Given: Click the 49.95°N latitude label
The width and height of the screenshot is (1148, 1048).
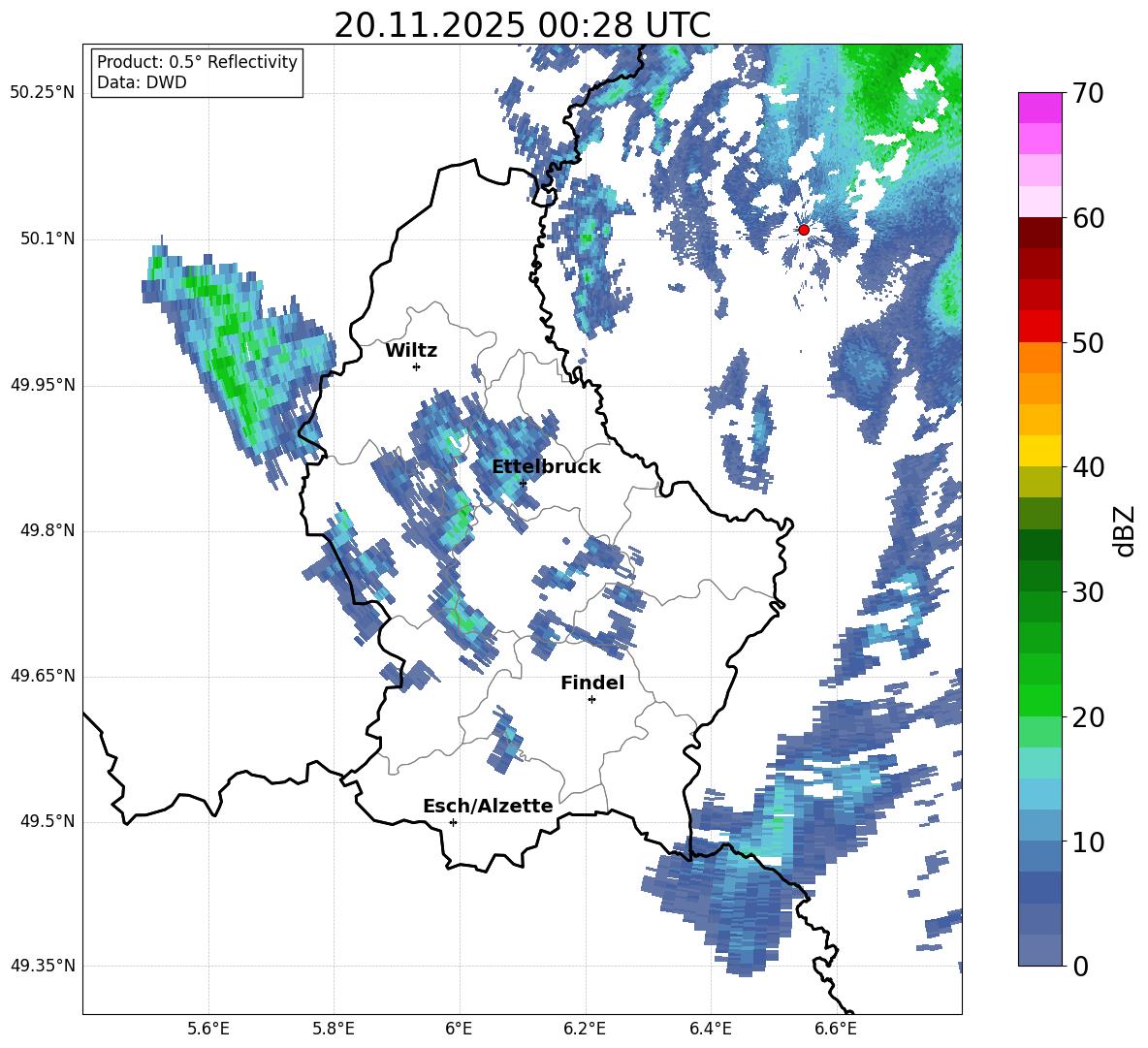Looking at the screenshot, I should click(x=43, y=385).
